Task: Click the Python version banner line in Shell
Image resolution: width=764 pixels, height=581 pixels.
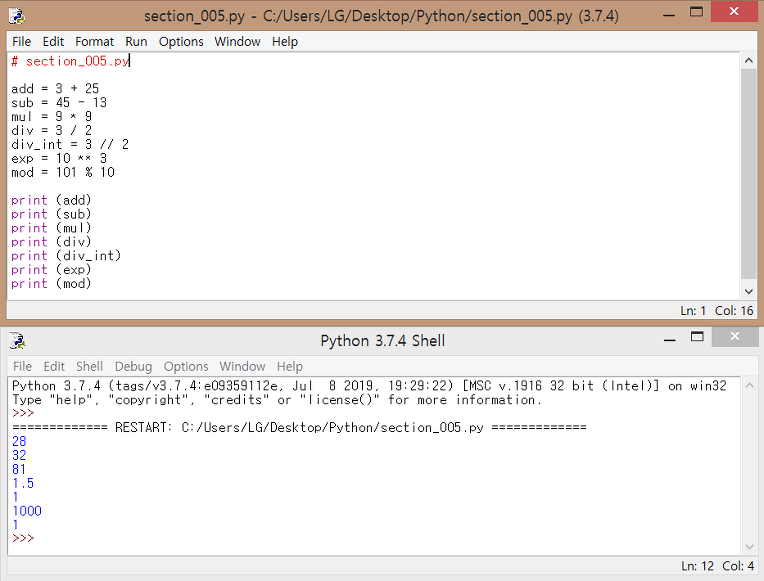Action: coord(369,386)
